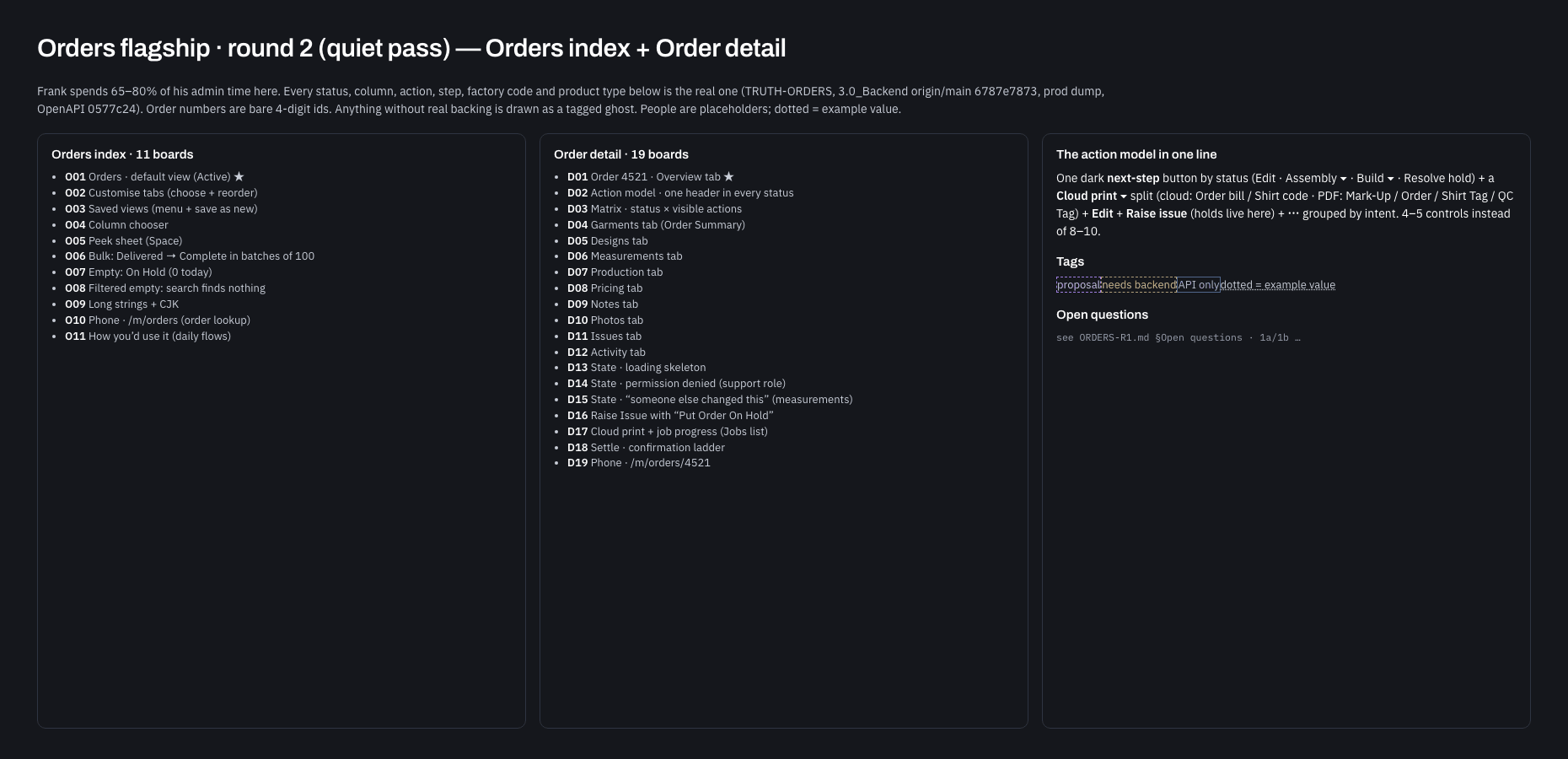
Task: Select O02 Customise tabs (choose + reorder)
Action: (x=161, y=193)
